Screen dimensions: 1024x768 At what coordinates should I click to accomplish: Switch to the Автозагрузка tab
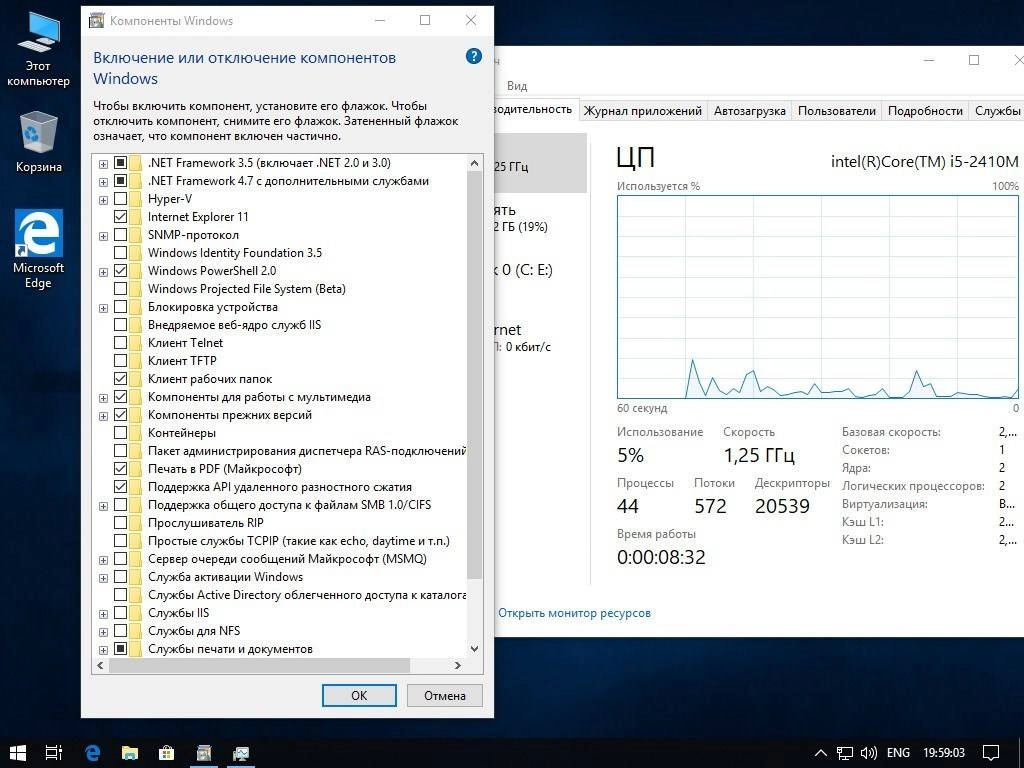pos(749,110)
